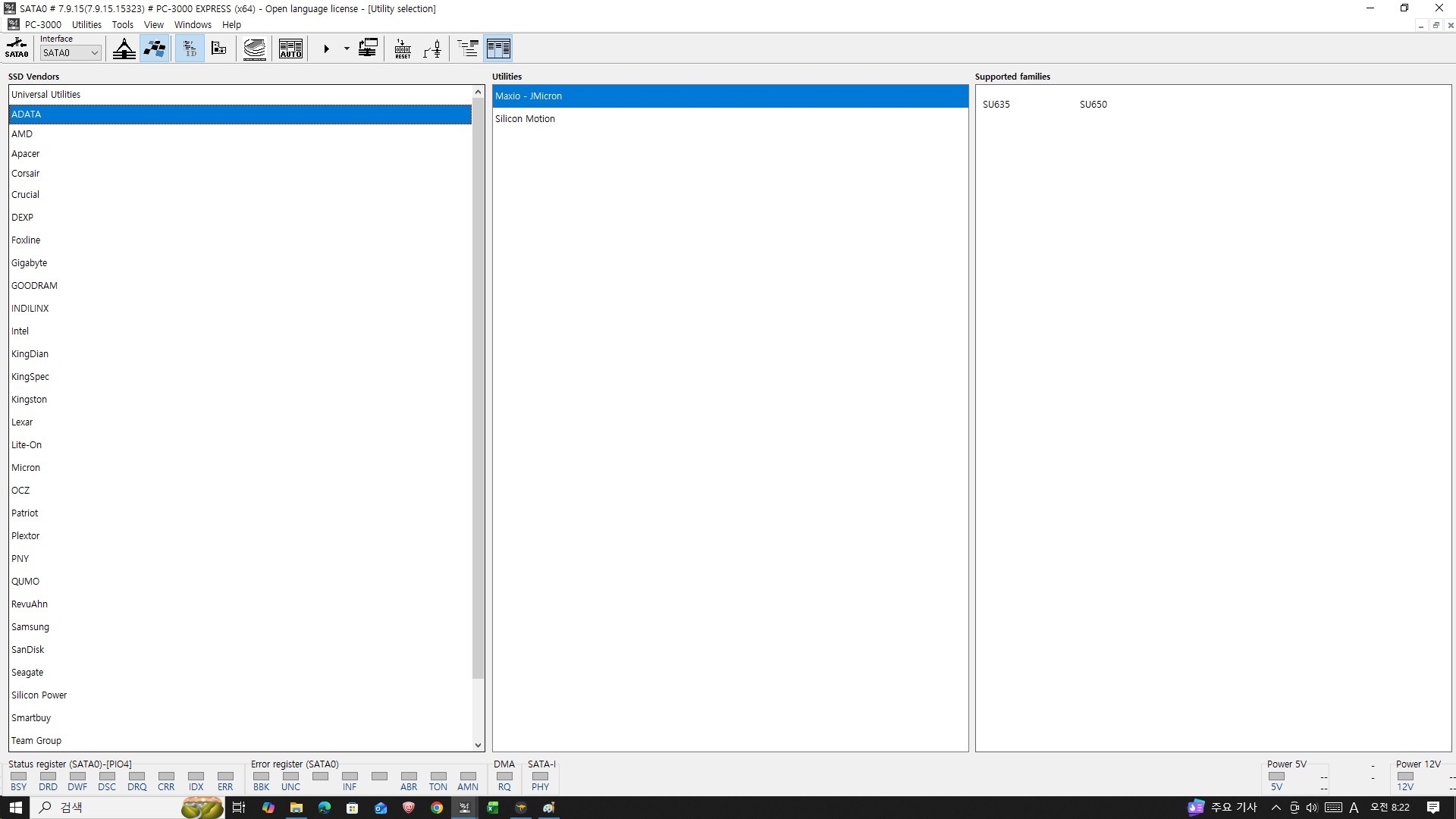Select Universal Utilities in SSD Vendors
1456x819 pixels.
click(240, 95)
